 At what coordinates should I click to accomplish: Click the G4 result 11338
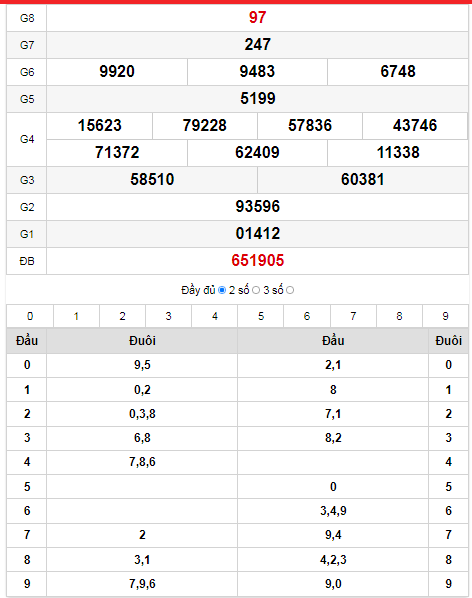[398, 153]
